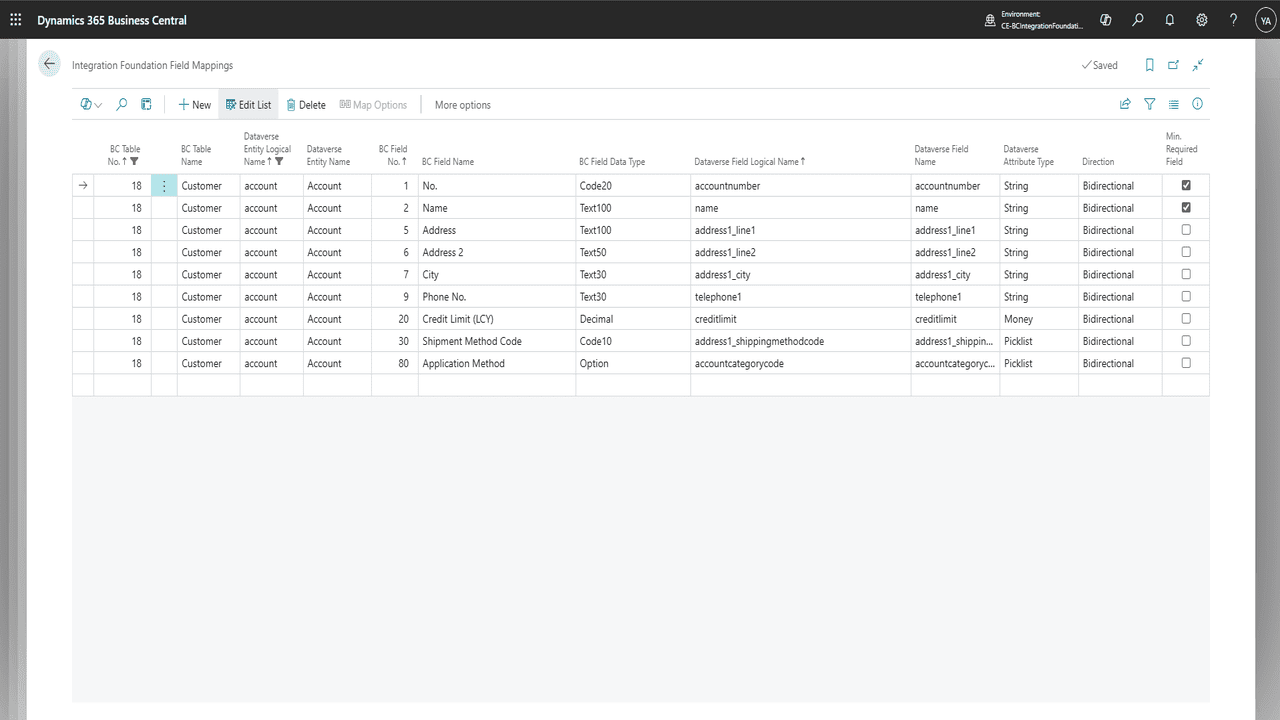1280x720 pixels.
Task: Select the 'telephone1' logical name cell
Action: pos(800,297)
